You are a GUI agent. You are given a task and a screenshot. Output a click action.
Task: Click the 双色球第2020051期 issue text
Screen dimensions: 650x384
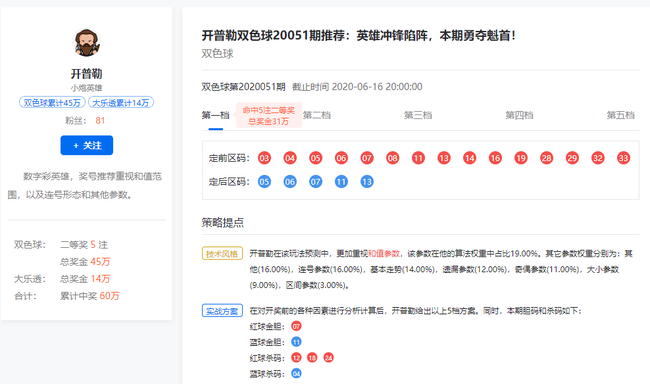[243, 87]
